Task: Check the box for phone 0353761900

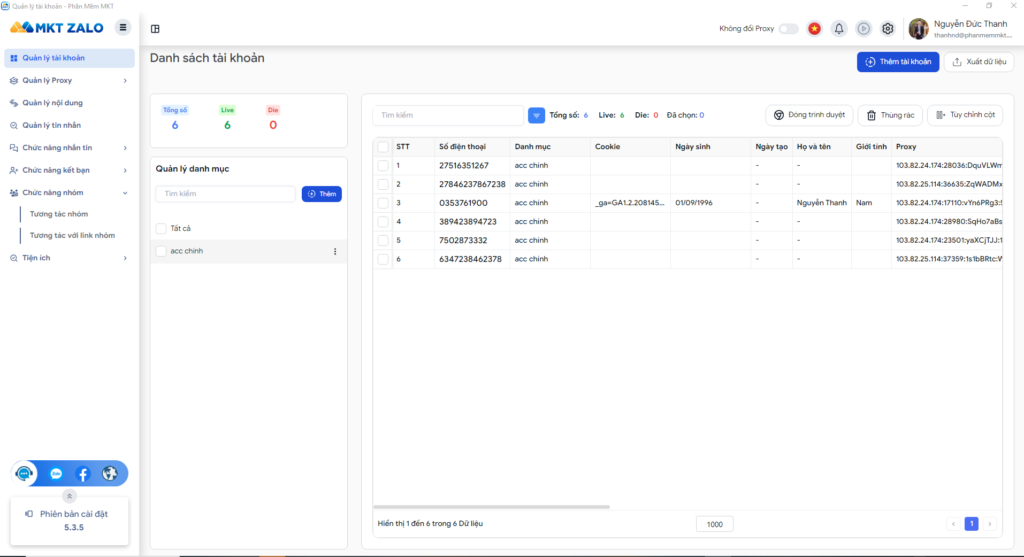Action: click(x=382, y=203)
